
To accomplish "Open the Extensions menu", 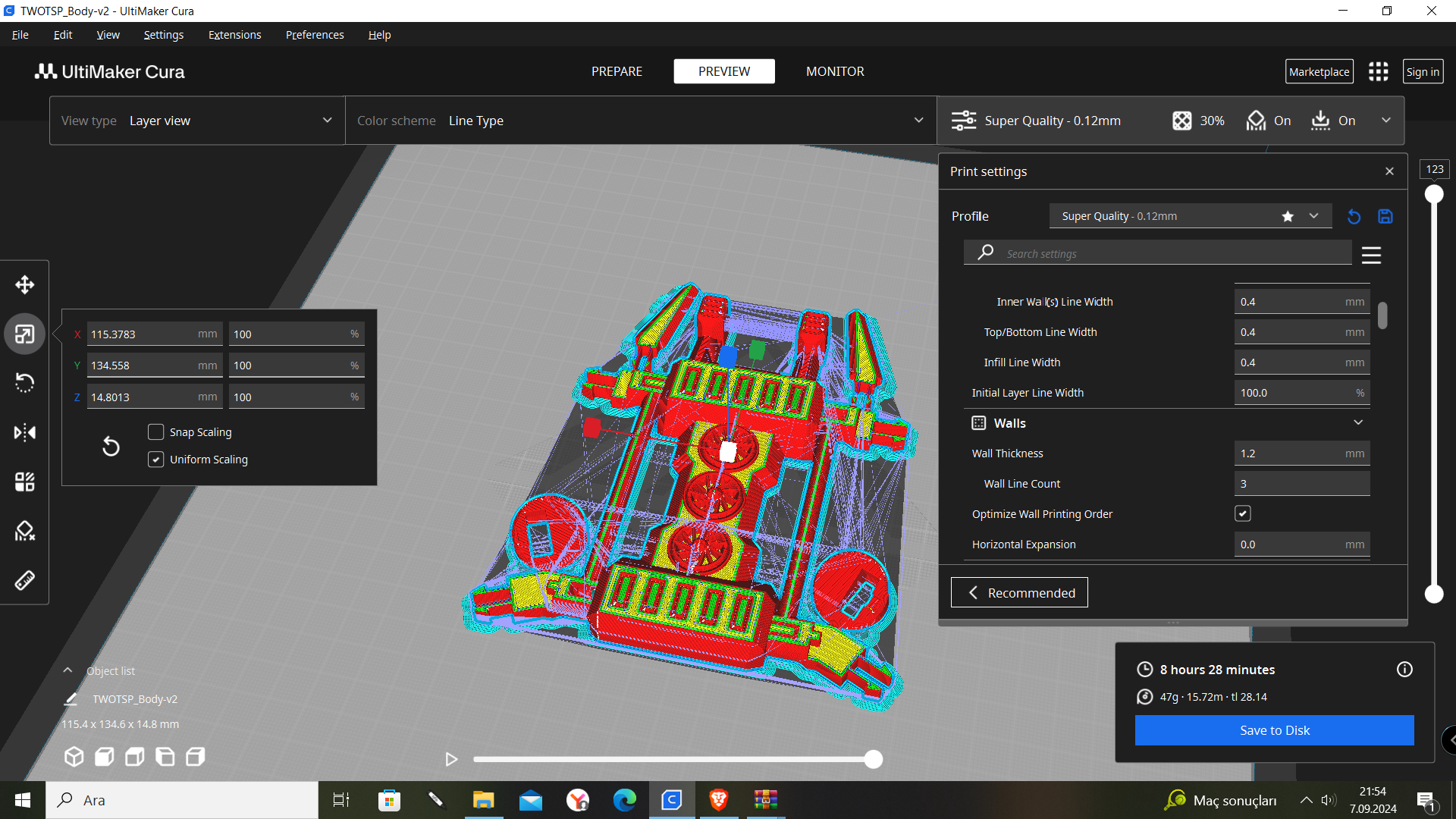I will pyautogui.click(x=234, y=35).
